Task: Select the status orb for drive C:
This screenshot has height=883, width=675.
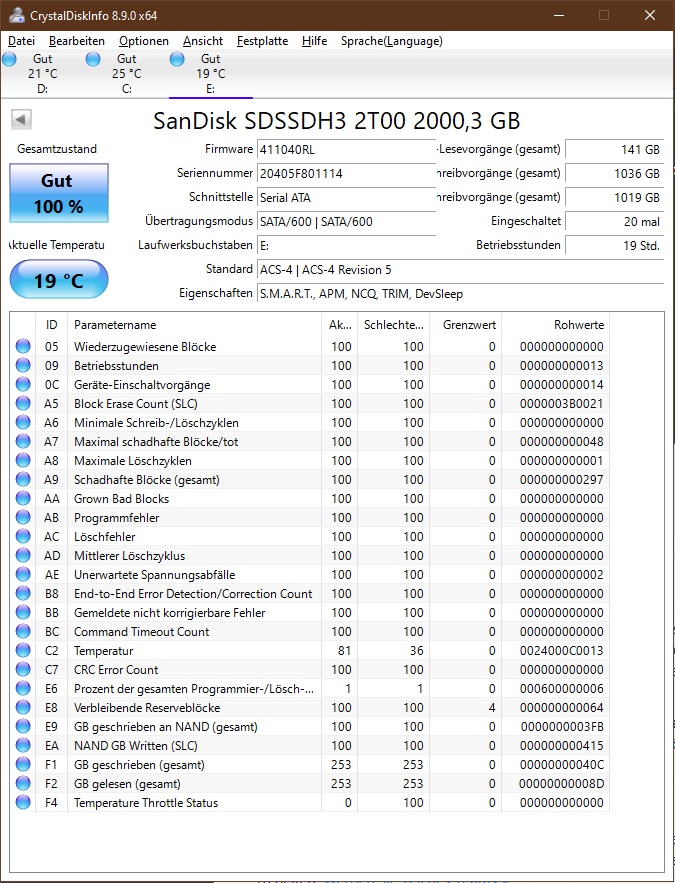Action: tap(93, 59)
